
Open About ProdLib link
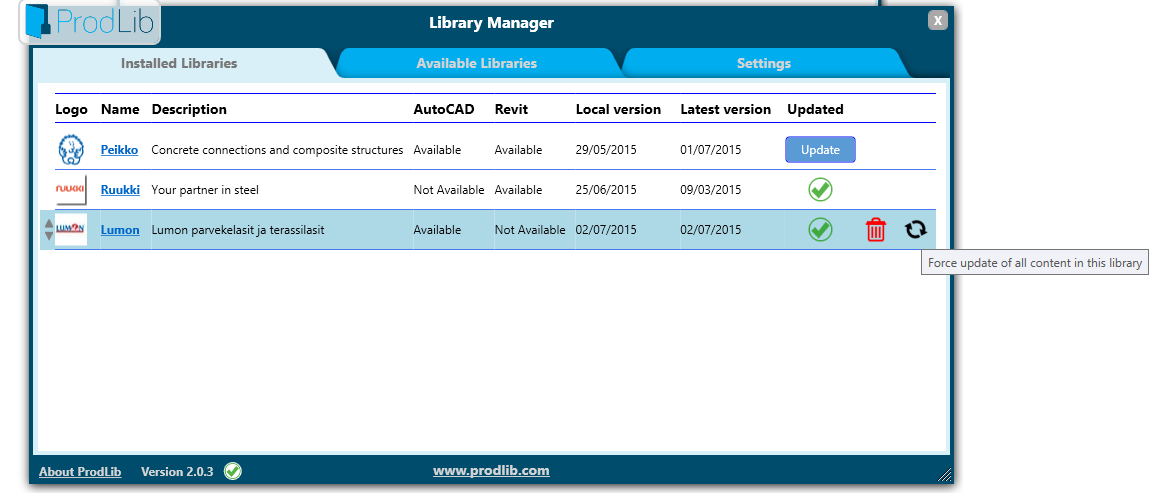pos(80,472)
